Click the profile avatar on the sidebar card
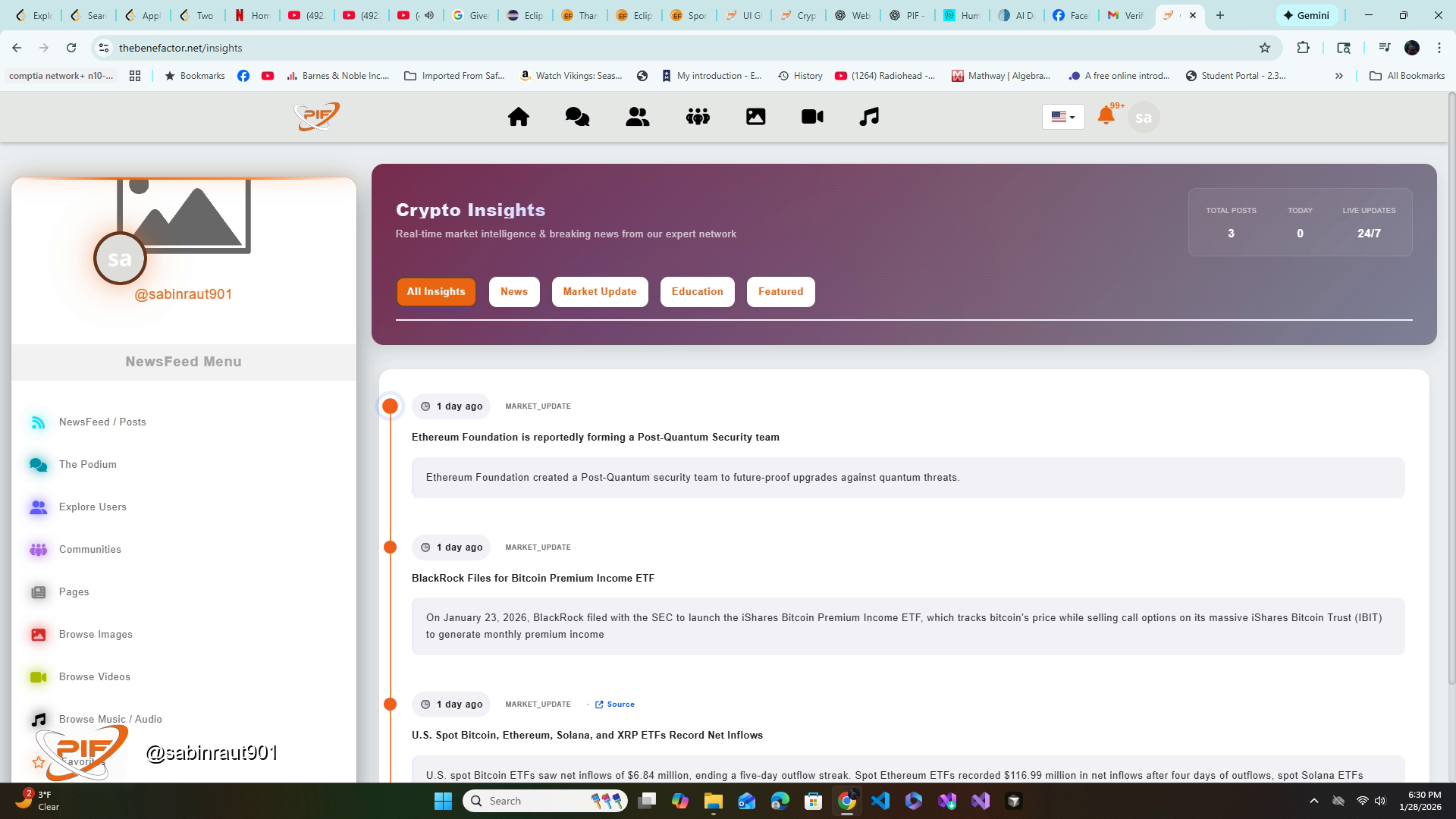The image size is (1456, 819). (120, 259)
